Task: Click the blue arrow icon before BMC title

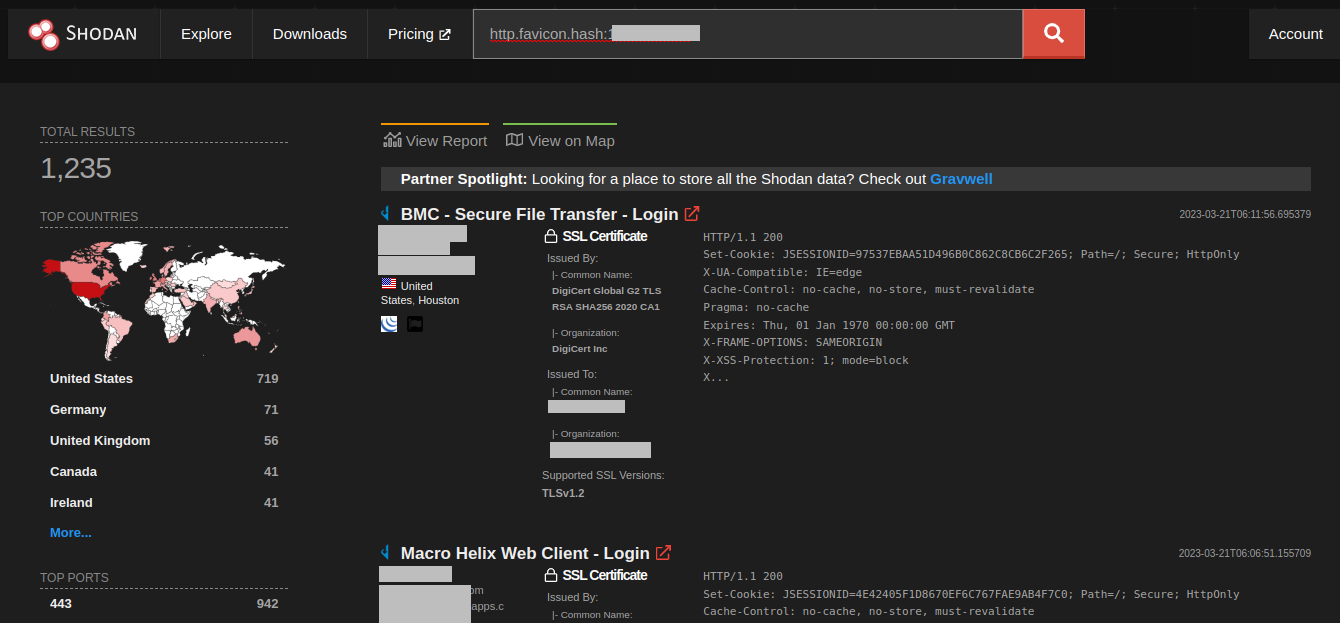Action: 386,213
